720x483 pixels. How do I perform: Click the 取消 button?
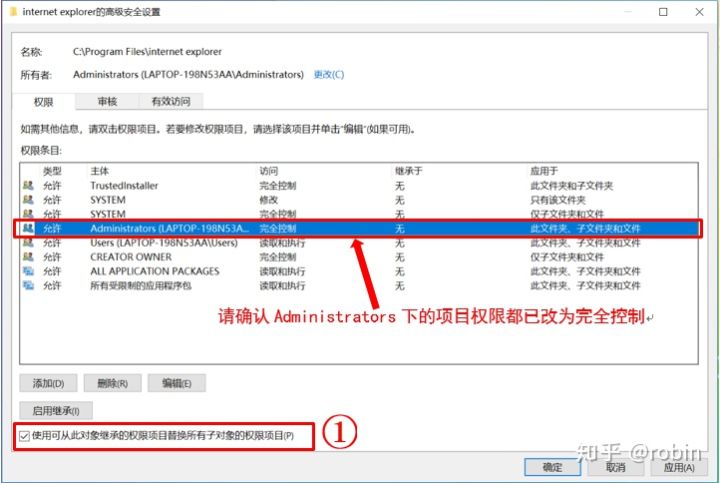click(x=616, y=467)
